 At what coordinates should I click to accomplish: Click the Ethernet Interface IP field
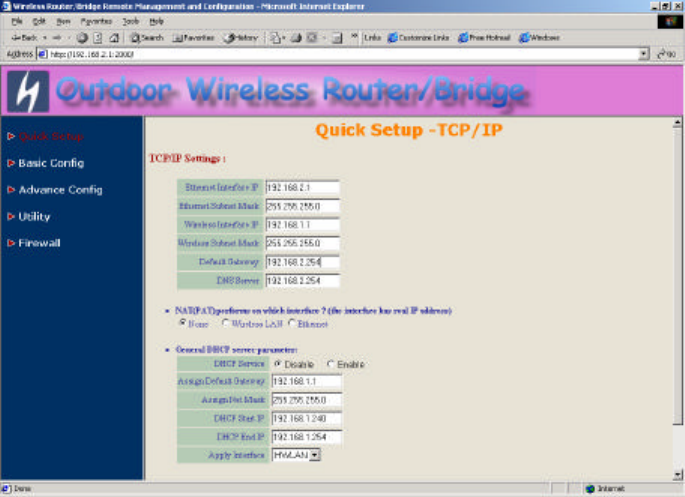(x=302, y=187)
